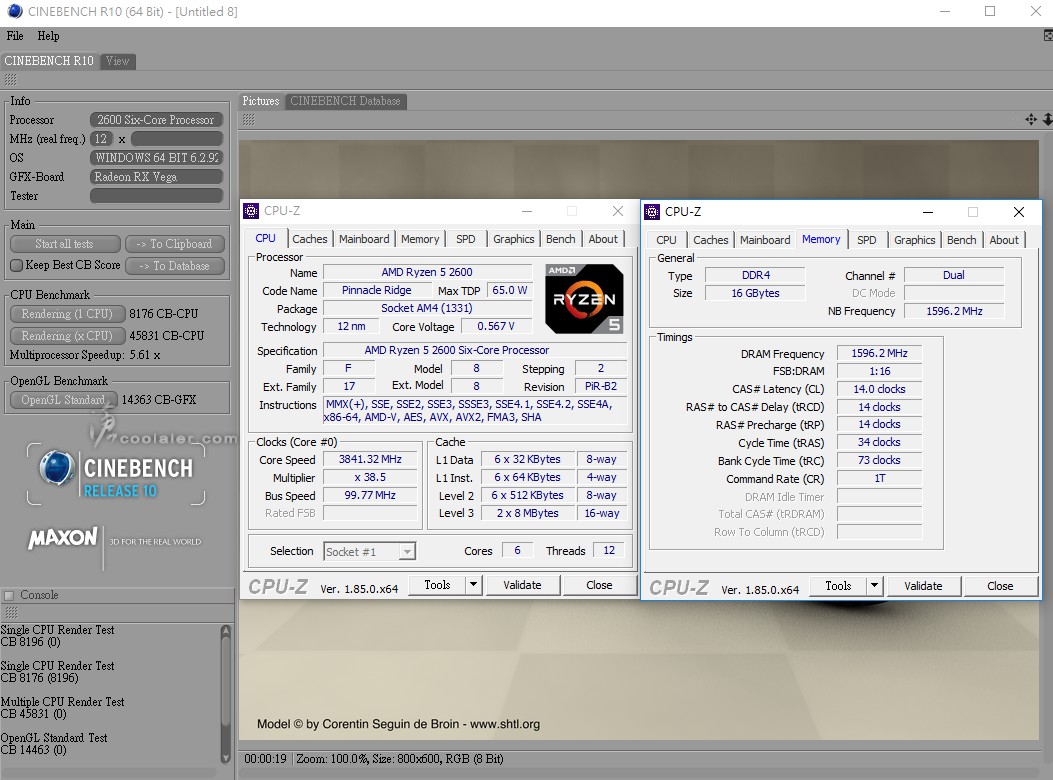Click Validate in left CPU-Z window
The height and width of the screenshot is (780, 1053).
(x=522, y=585)
